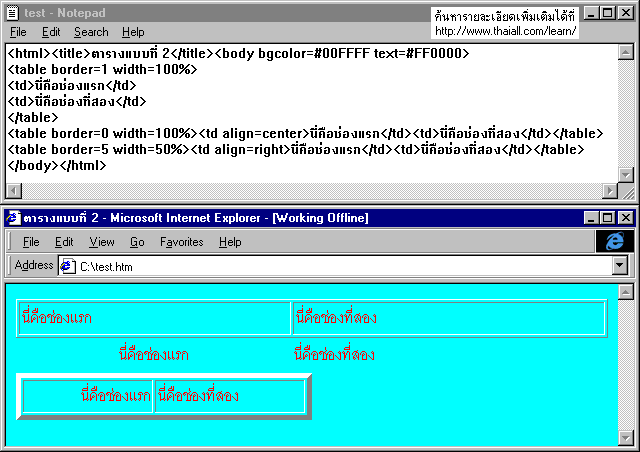The height and width of the screenshot is (452, 640).
Task: Open Internet Explorer's Edit menu
Action: [64, 242]
